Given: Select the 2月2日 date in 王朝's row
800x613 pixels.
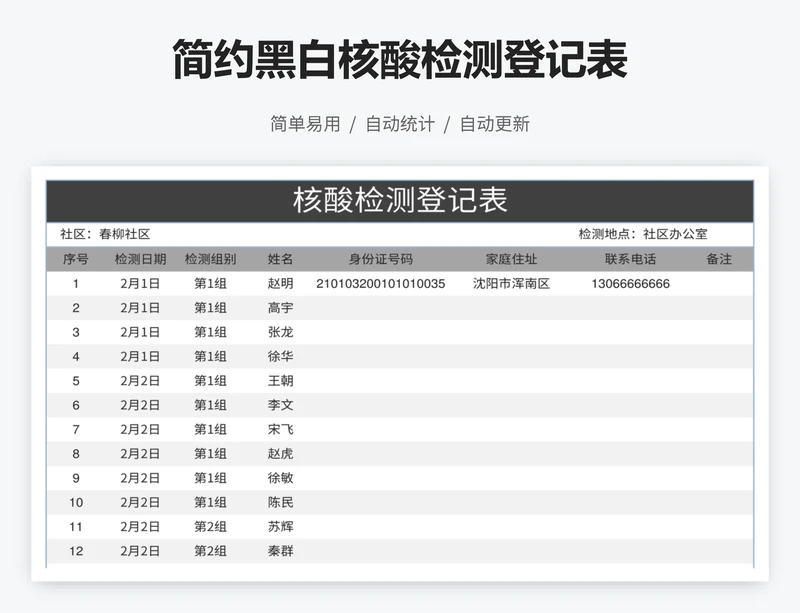Looking at the screenshot, I should point(140,381).
